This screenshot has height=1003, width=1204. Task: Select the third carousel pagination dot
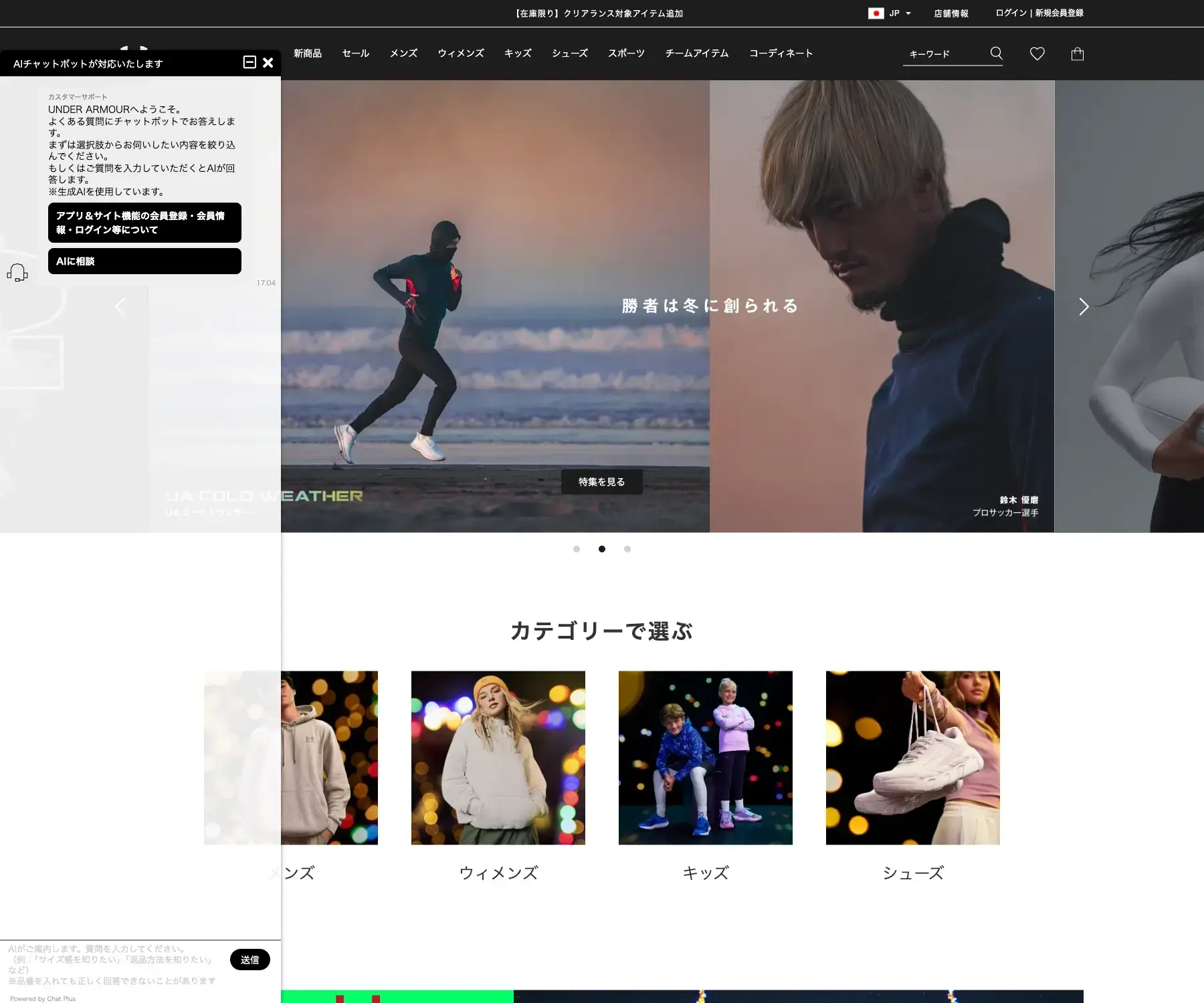click(x=627, y=549)
